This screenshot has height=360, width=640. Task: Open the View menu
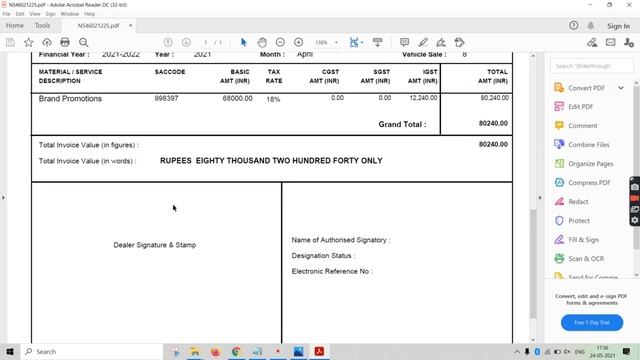click(x=35, y=14)
